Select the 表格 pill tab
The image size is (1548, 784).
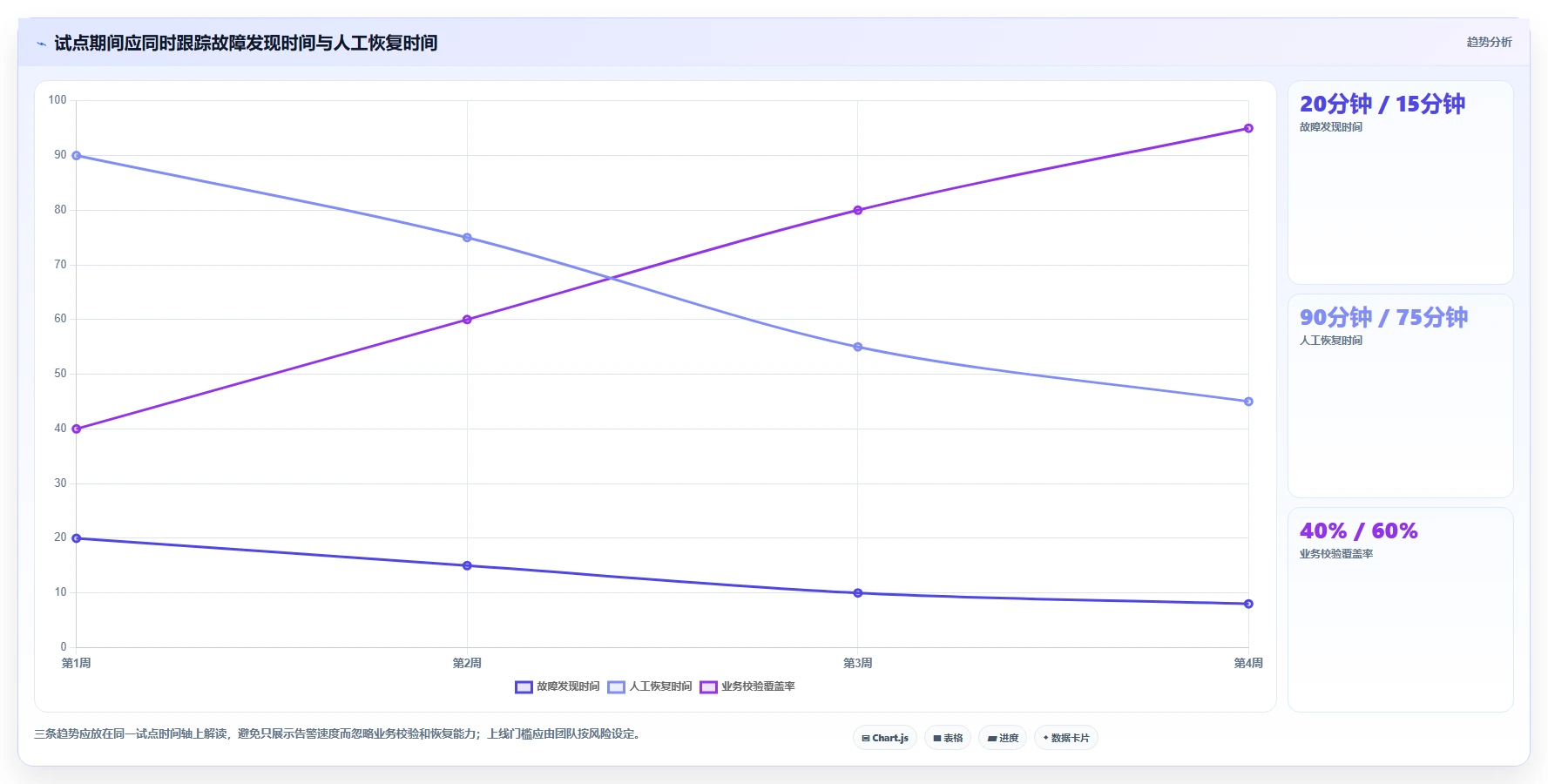pyautogui.click(x=948, y=738)
